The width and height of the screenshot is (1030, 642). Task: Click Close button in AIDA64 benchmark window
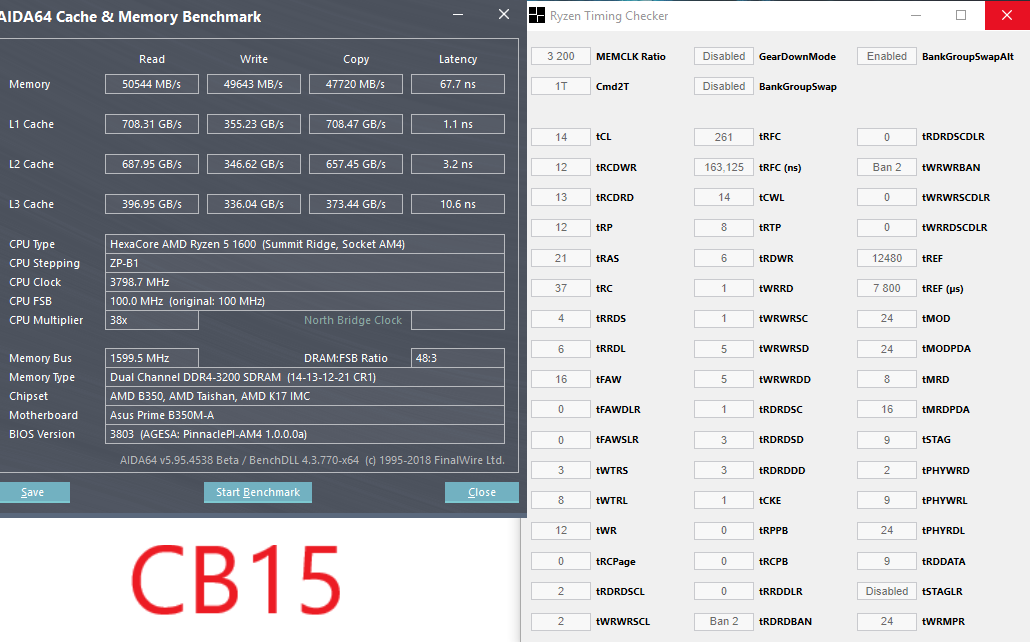(x=481, y=492)
